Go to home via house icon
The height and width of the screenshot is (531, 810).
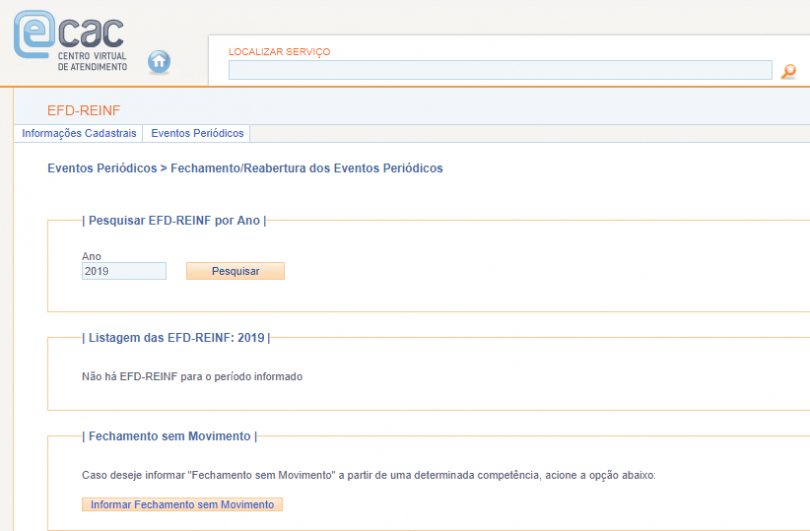click(159, 62)
